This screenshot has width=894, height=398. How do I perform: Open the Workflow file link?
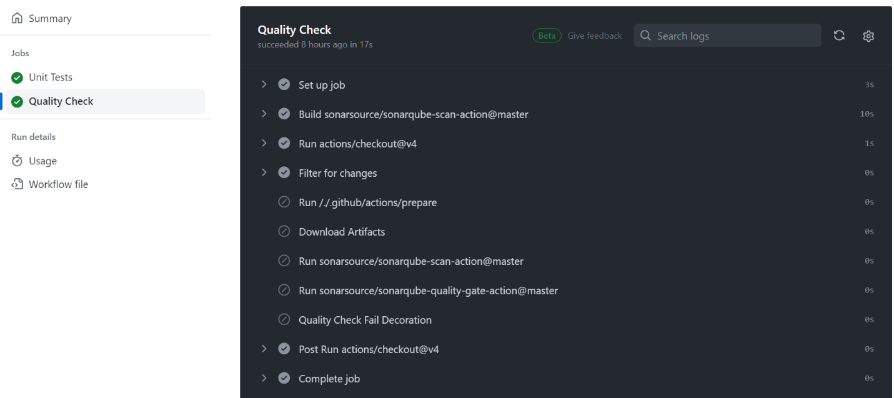pos(58,184)
